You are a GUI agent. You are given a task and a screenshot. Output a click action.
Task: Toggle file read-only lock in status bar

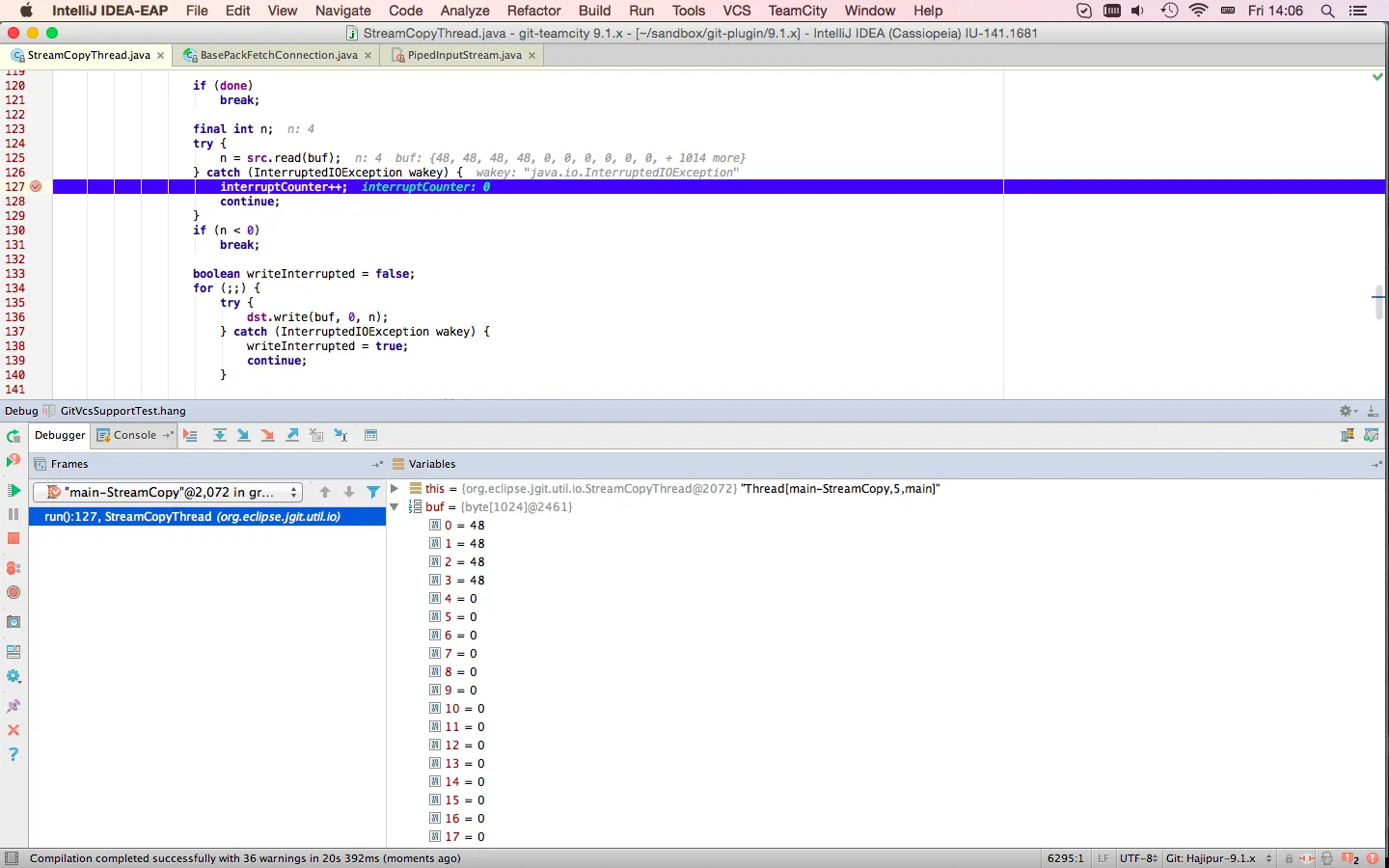1289,858
